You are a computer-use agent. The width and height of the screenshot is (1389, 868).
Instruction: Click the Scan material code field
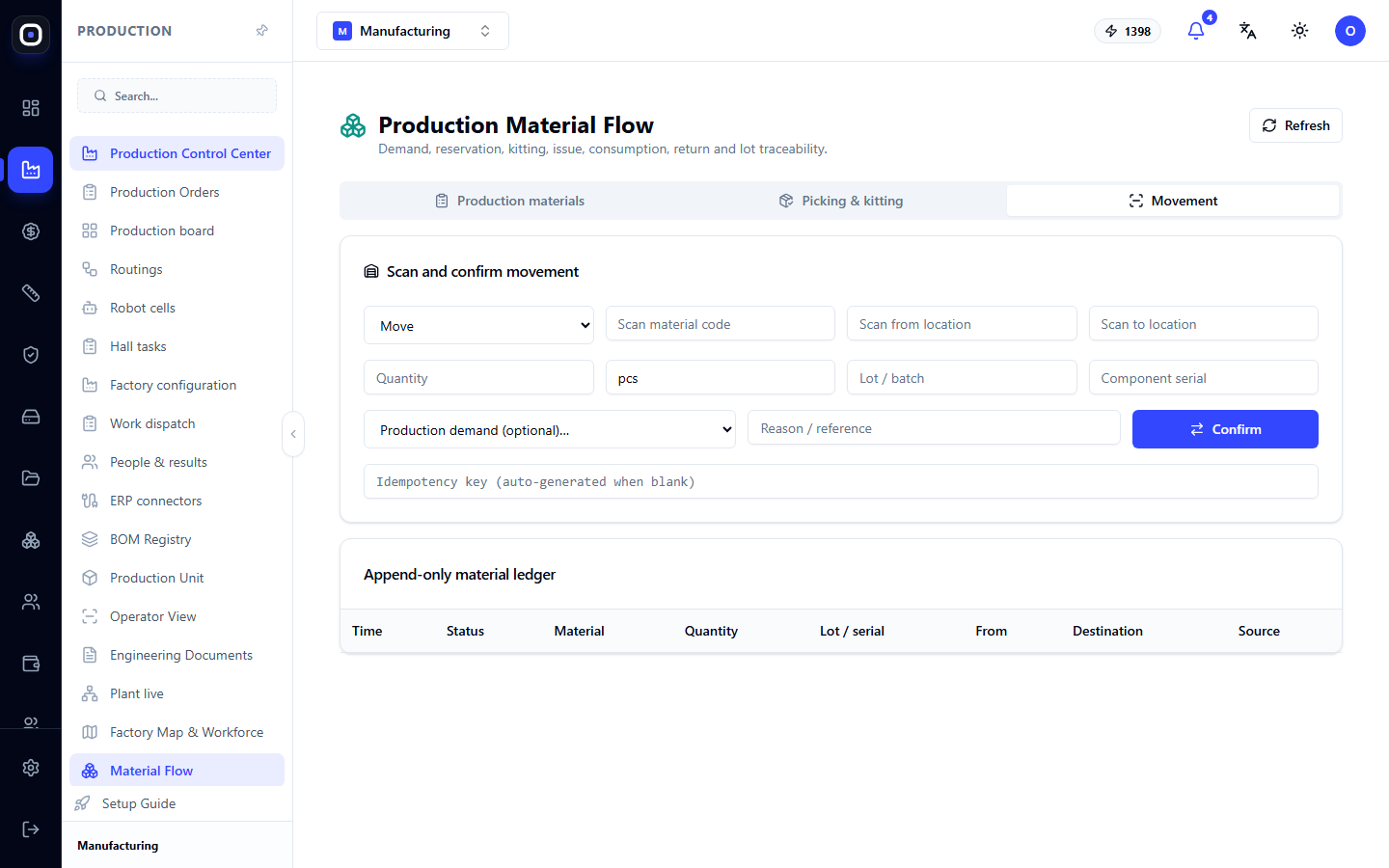(721, 324)
